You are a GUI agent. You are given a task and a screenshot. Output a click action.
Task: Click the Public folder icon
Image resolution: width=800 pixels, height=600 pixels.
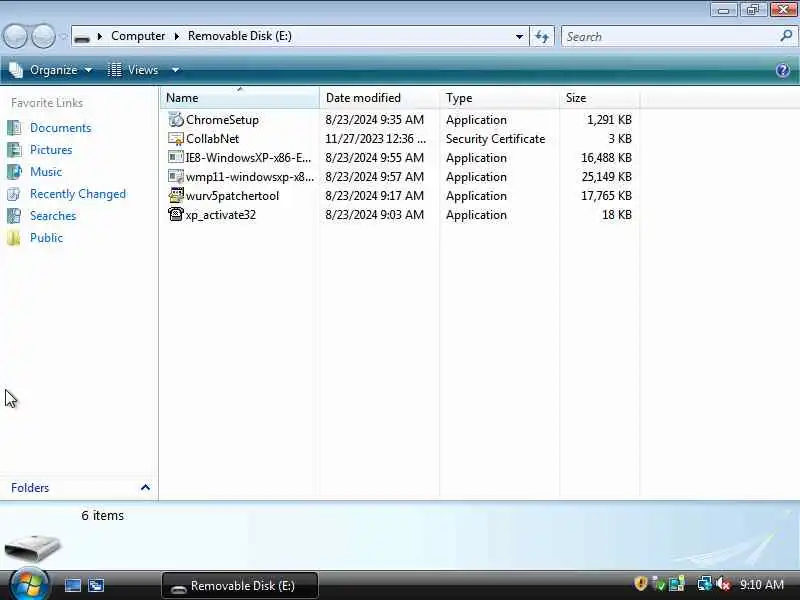pos(14,238)
